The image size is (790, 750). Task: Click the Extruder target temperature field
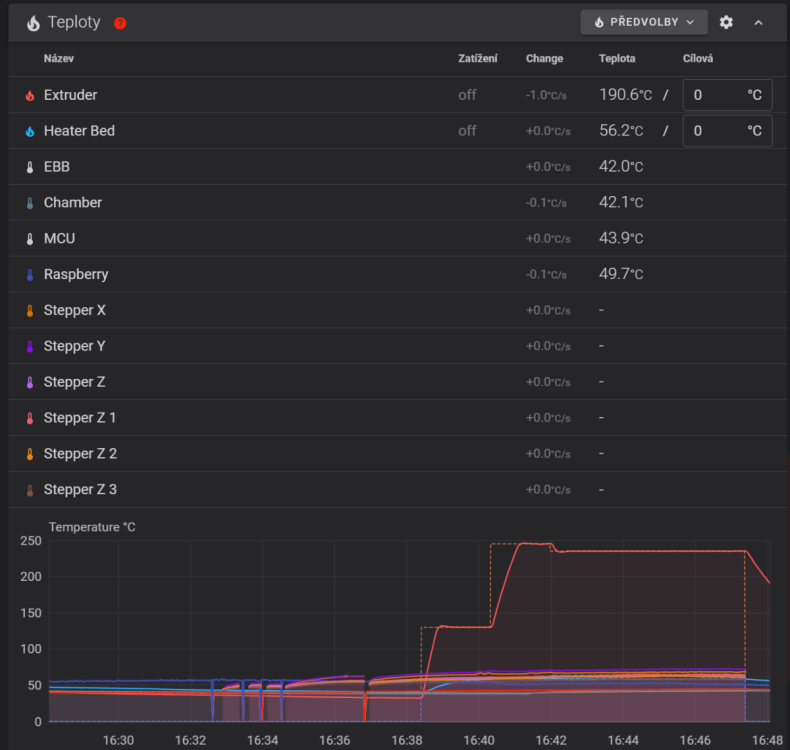click(727, 95)
